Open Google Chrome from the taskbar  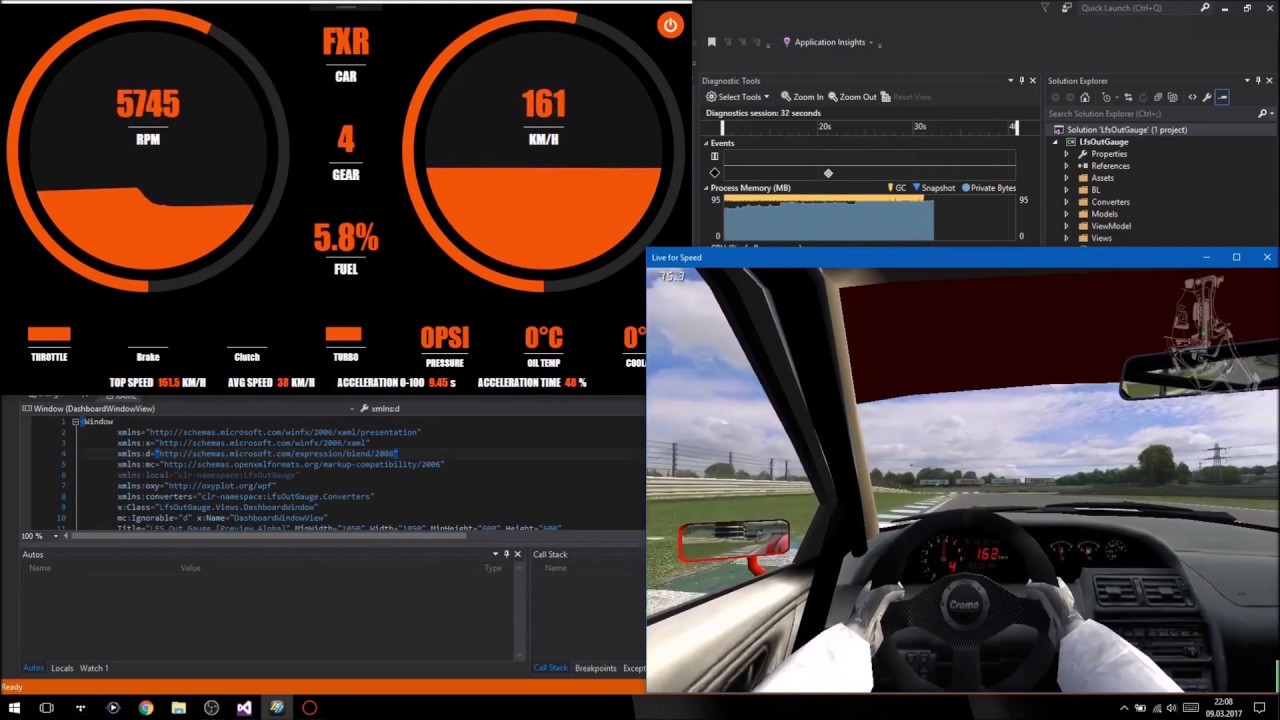click(146, 708)
